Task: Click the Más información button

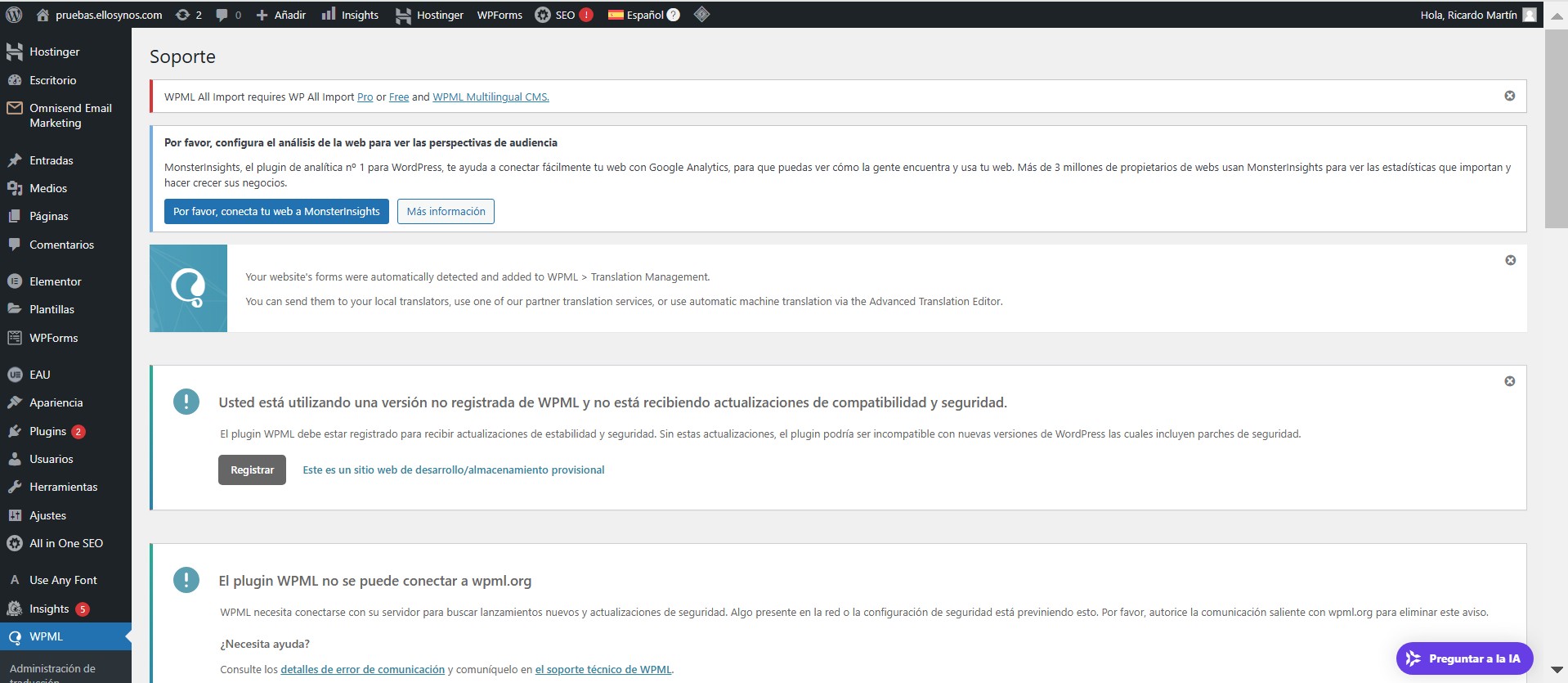Action: [x=446, y=211]
